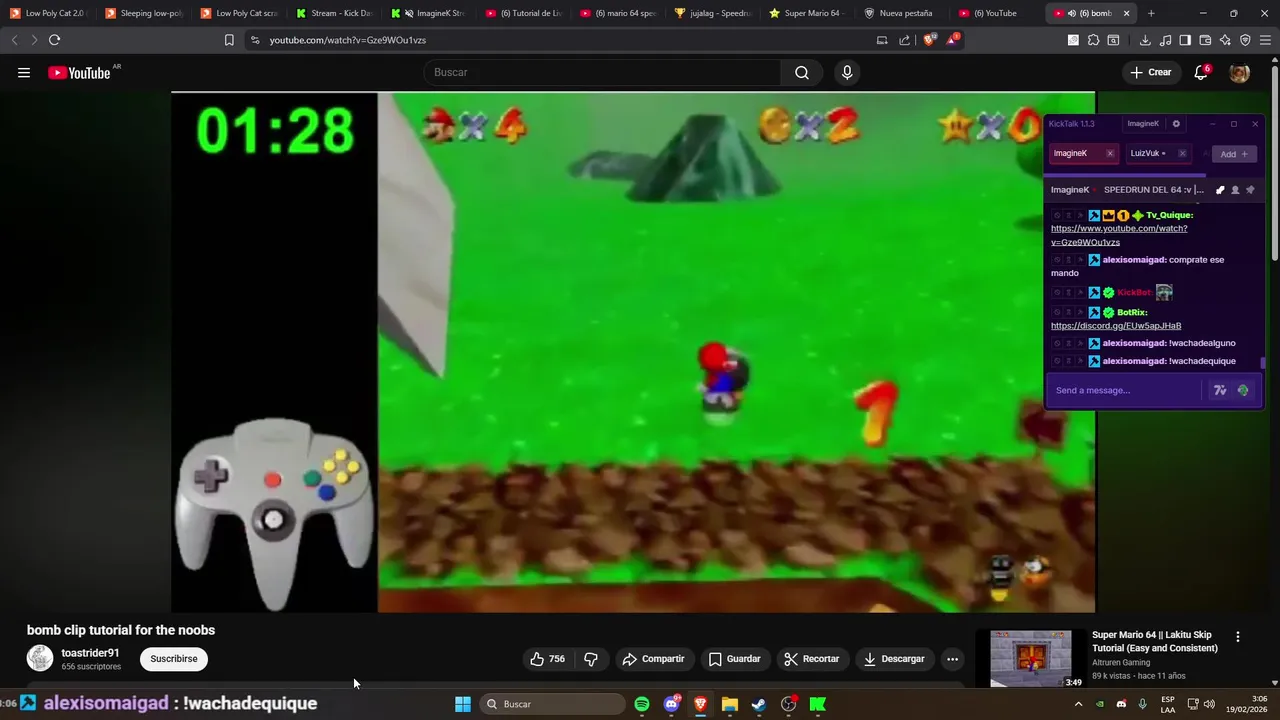
Task: Click the browser address bar URL
Action: [x=347, y=40]
